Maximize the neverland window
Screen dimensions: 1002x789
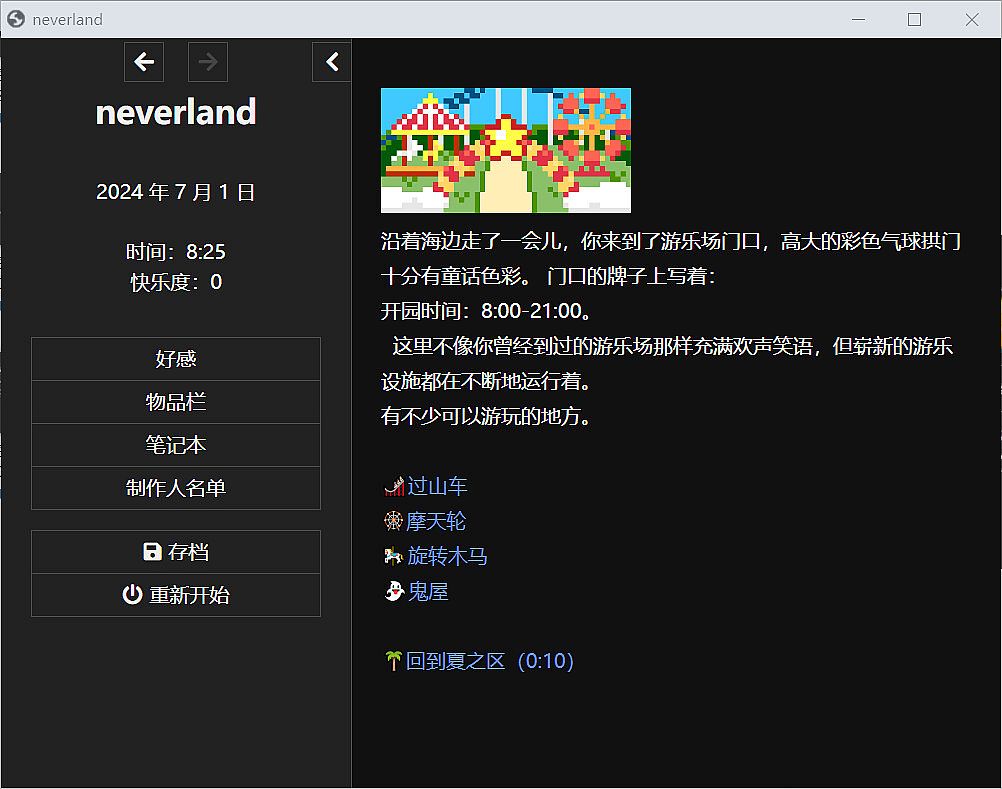coord(914,19)
